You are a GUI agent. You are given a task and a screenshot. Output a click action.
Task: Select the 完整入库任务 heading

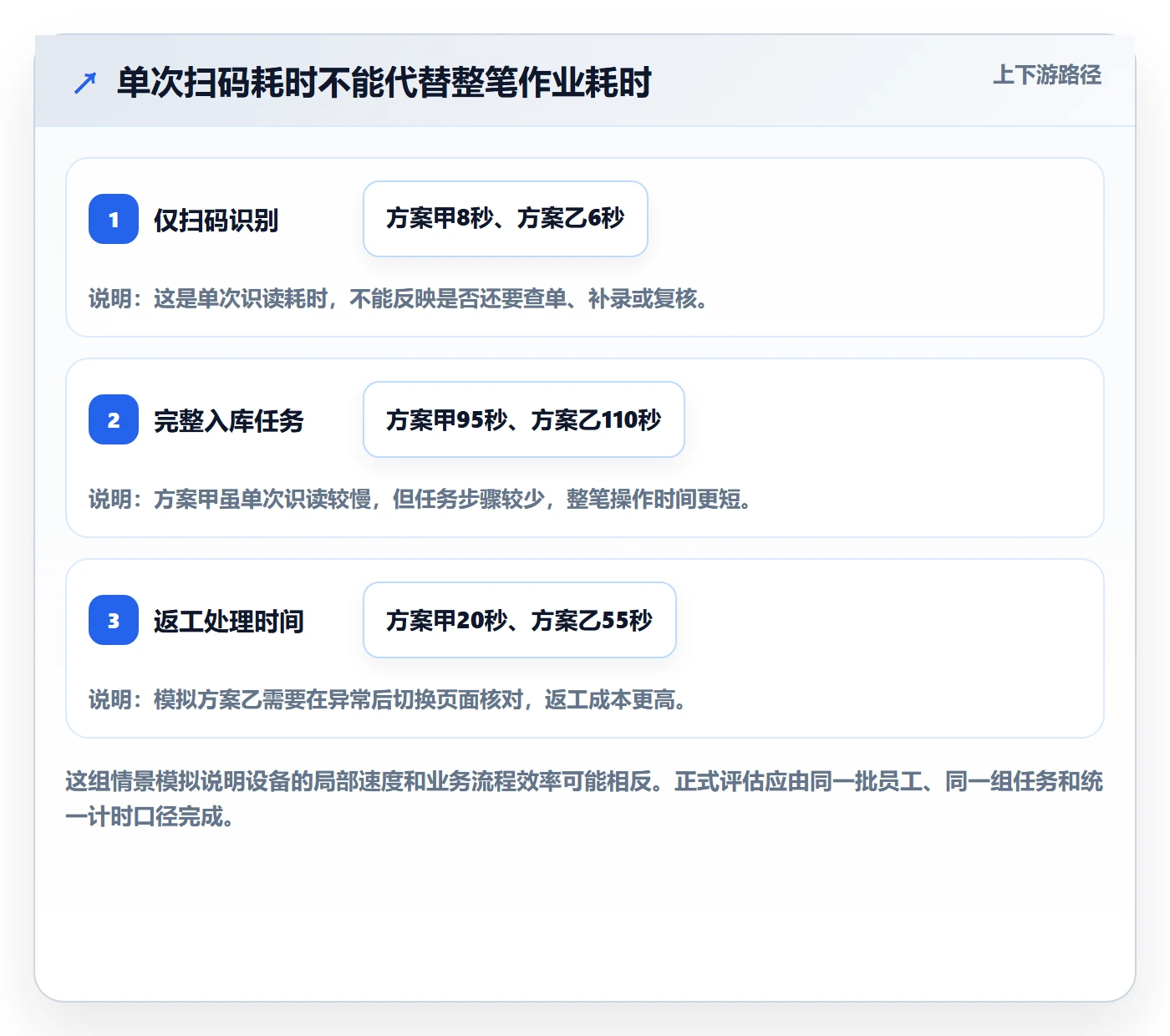coord(228,421)
